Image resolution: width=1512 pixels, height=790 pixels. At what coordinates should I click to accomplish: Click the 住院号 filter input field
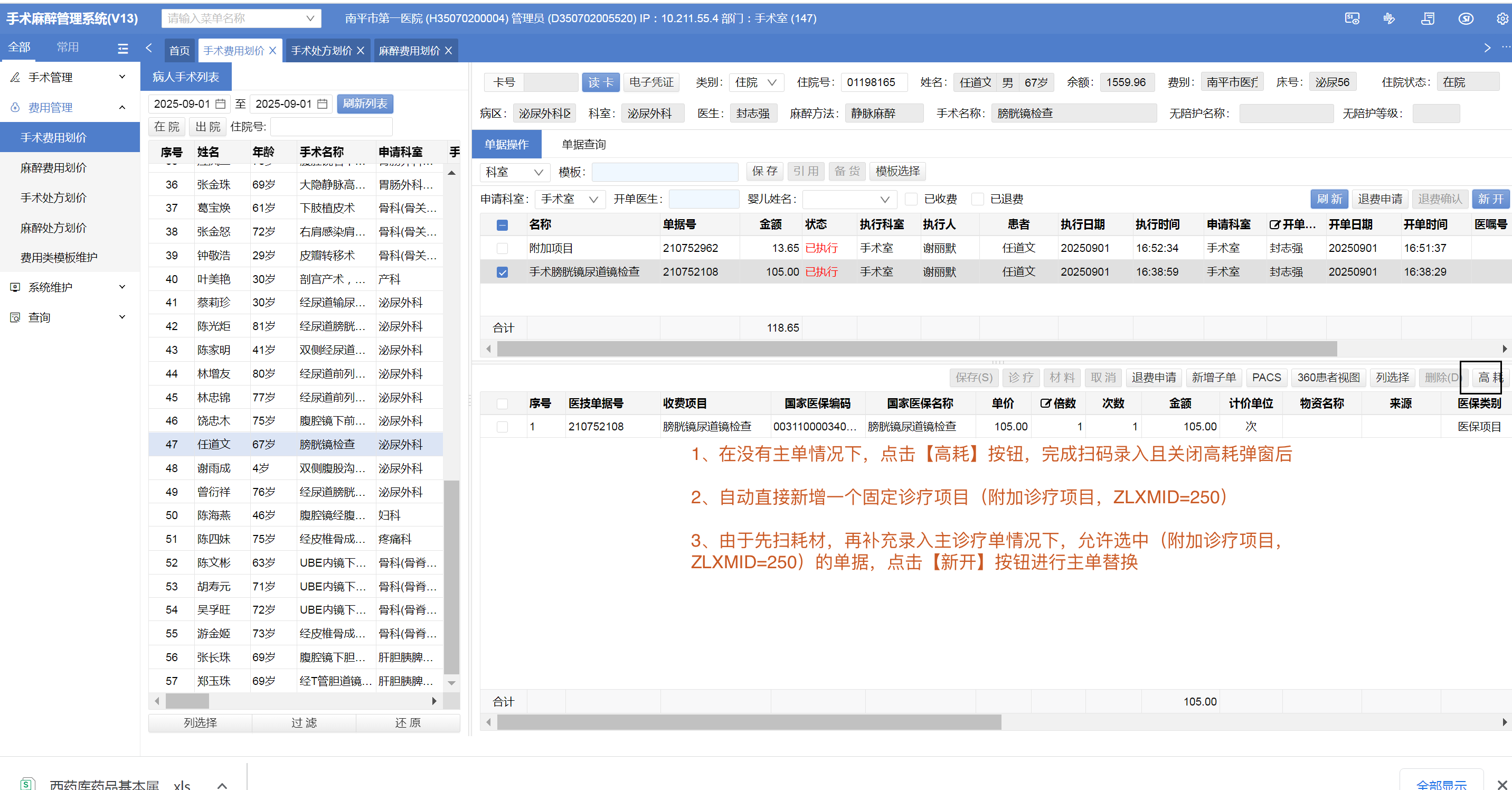[x=331, y=127]
